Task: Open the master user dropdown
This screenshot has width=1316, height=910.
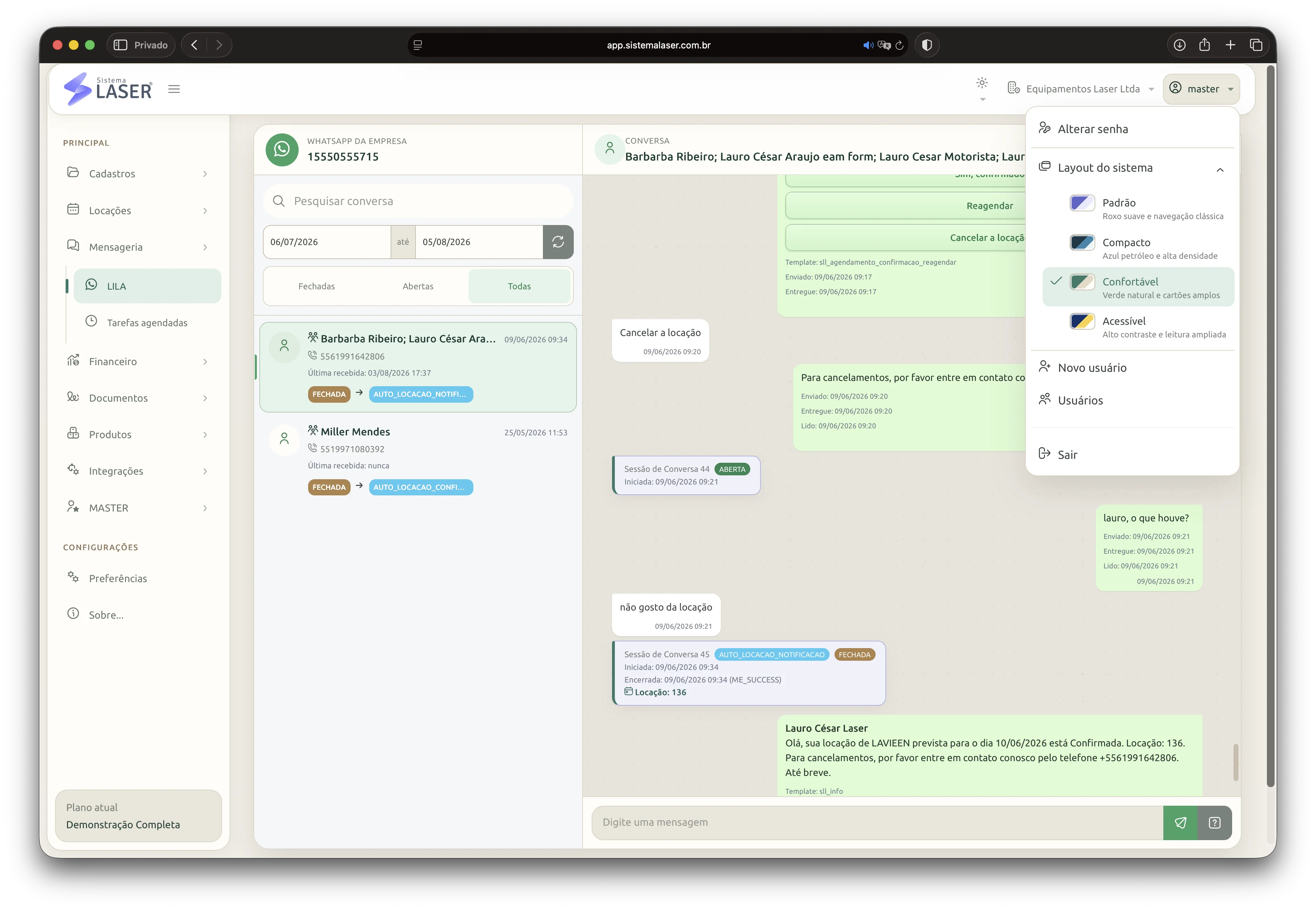Action: (1201, 89)
